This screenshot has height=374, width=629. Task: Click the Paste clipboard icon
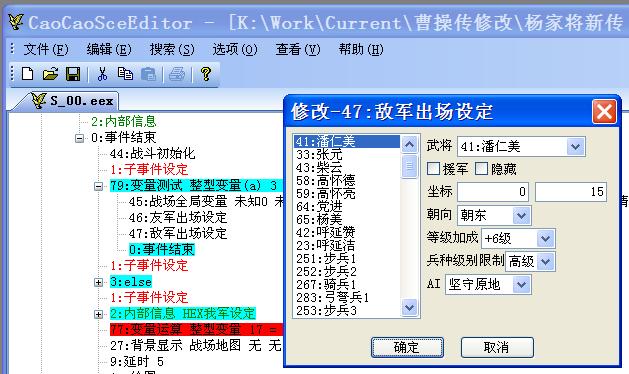click(x=148, y=74)
